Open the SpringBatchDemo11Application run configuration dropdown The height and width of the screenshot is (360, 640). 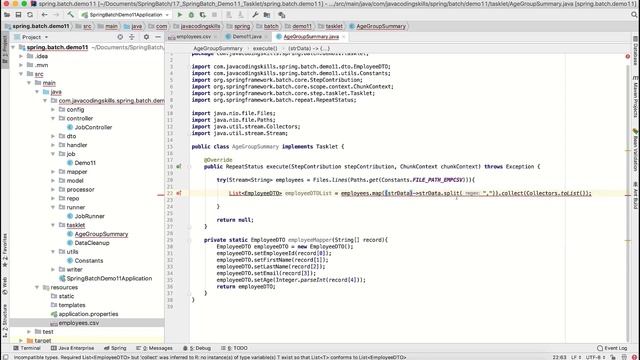pos(125,15)
